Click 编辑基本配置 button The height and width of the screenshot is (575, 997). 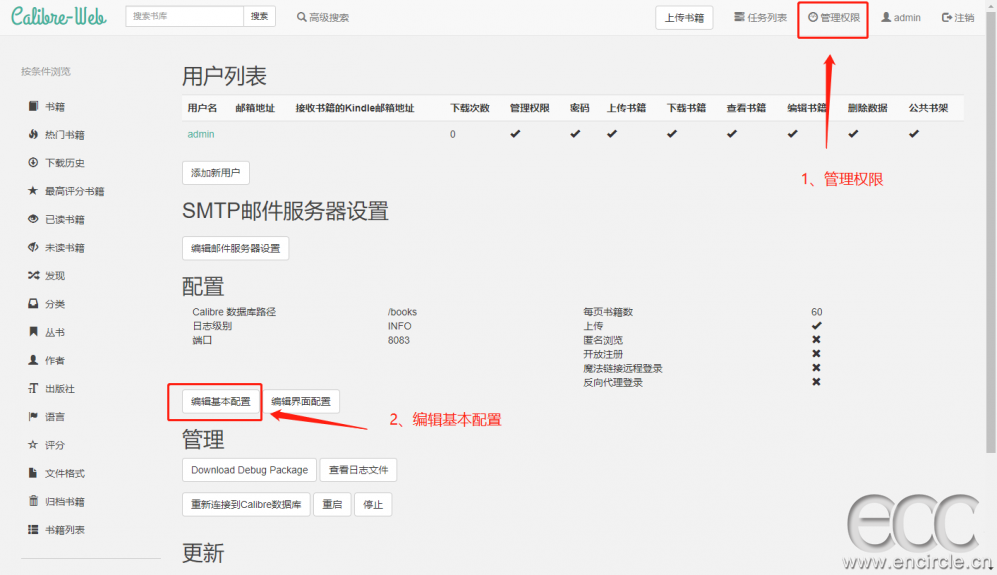click(221, 401)
